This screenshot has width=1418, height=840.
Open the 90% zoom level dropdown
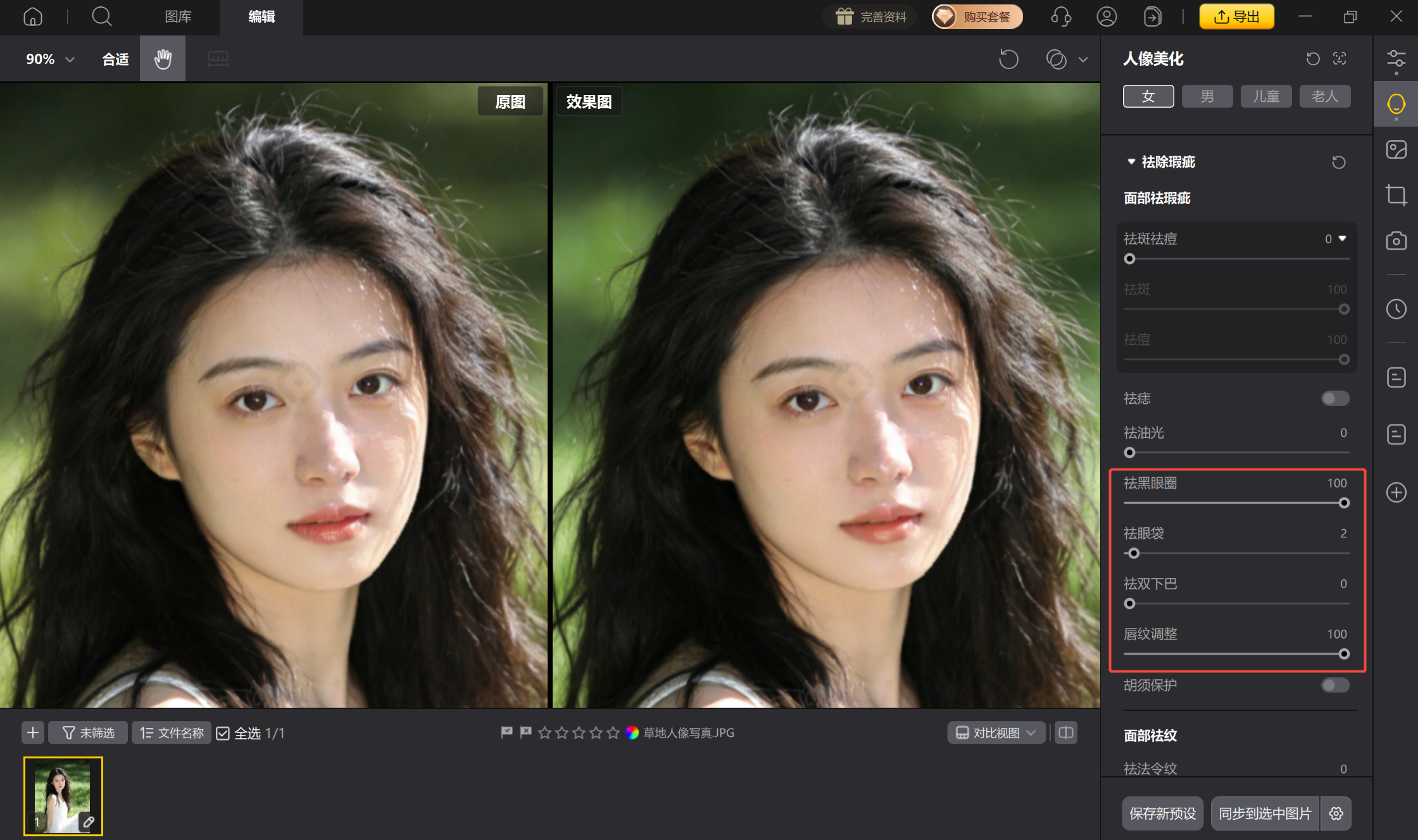51,59
